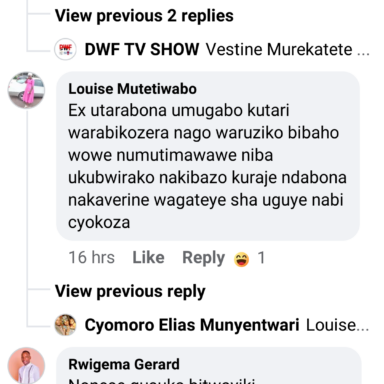Open DWF TV SHOW page name

click(x=142, y=49)
